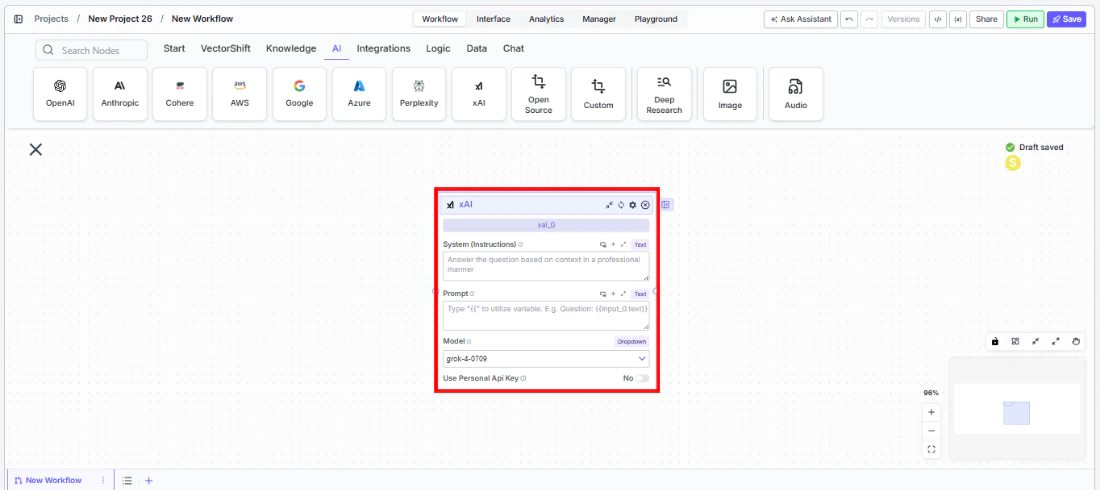Image resolution: width=1100 pixels, height=490 pixels.
Task: Close the panel with the X icon
Action: pyautogui.click(x=36, y=149)
